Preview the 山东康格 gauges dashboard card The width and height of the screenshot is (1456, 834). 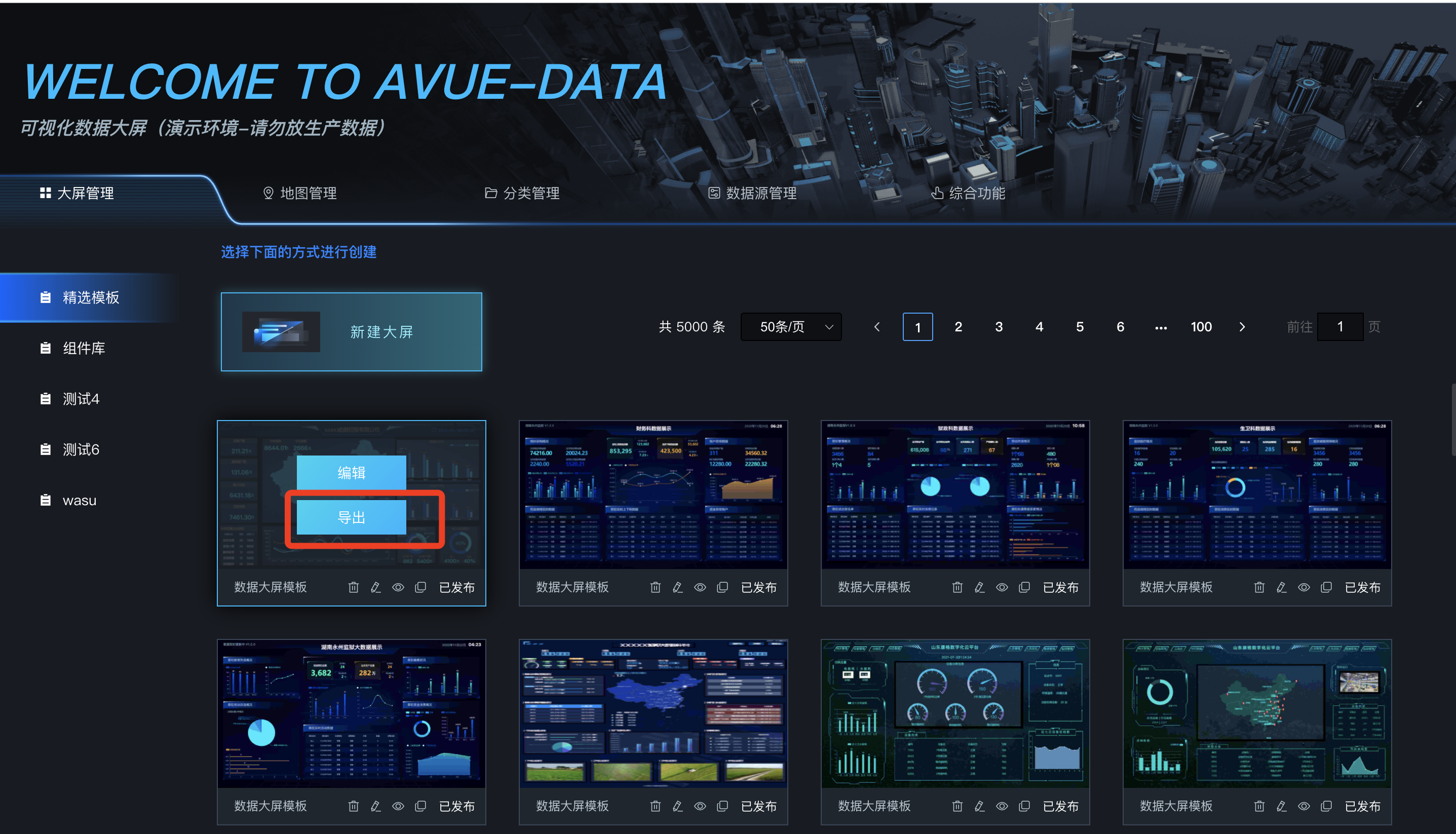1002,806
